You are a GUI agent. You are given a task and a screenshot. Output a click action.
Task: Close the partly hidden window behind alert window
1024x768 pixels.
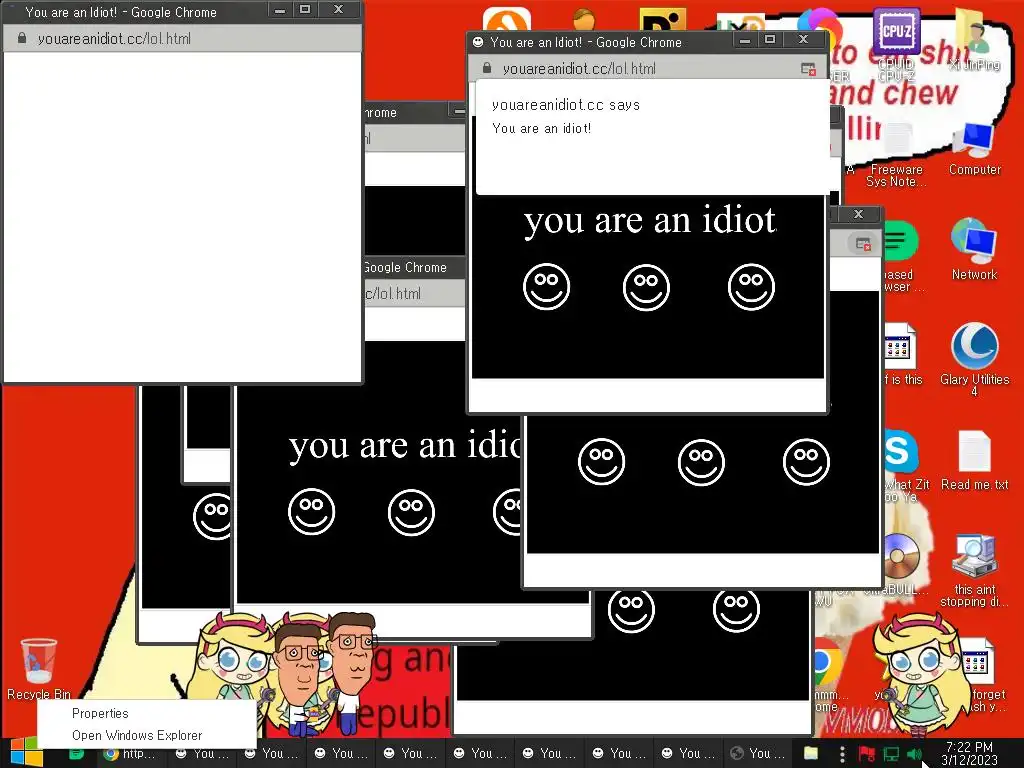[858, 214]
